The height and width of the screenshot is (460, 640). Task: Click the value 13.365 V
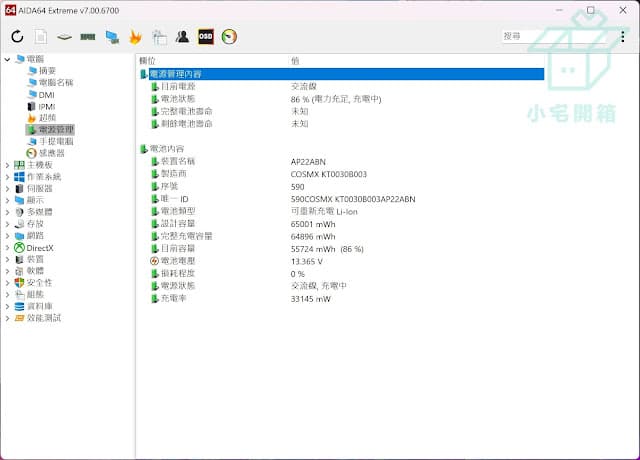[x=307, y=261]
